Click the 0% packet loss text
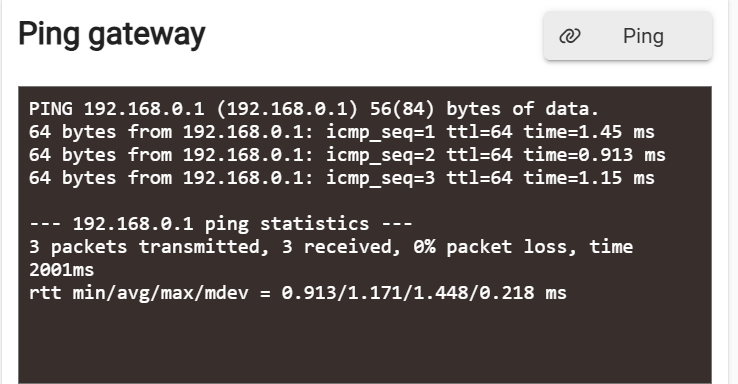Screen dimensions: 738x384 click(494, 247)
